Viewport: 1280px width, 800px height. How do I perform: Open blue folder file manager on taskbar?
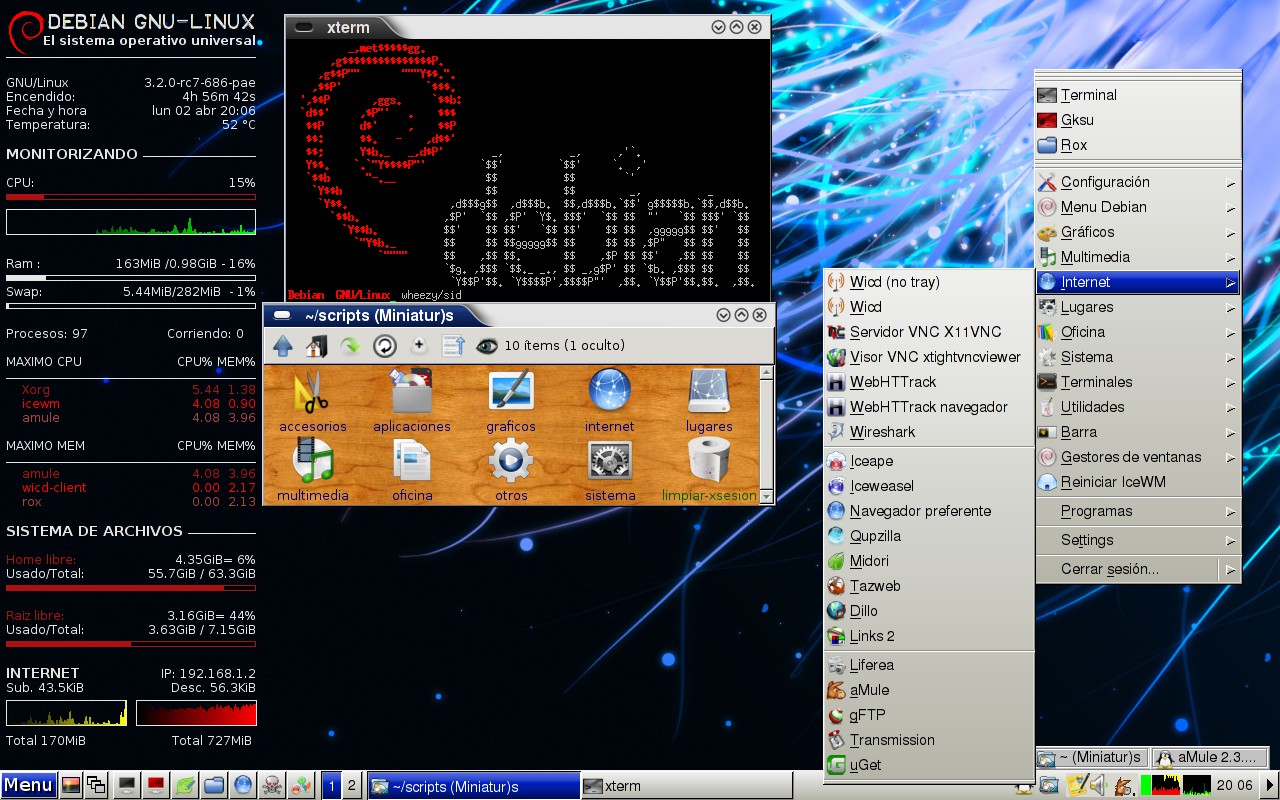tap(214, 785)
